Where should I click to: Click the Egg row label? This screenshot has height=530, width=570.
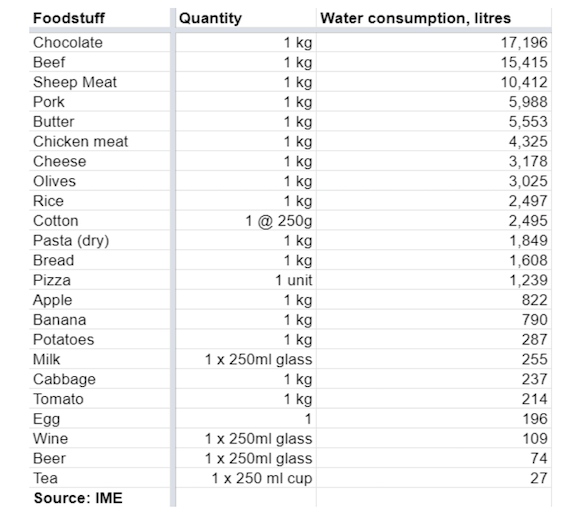(x=47, y=419)
